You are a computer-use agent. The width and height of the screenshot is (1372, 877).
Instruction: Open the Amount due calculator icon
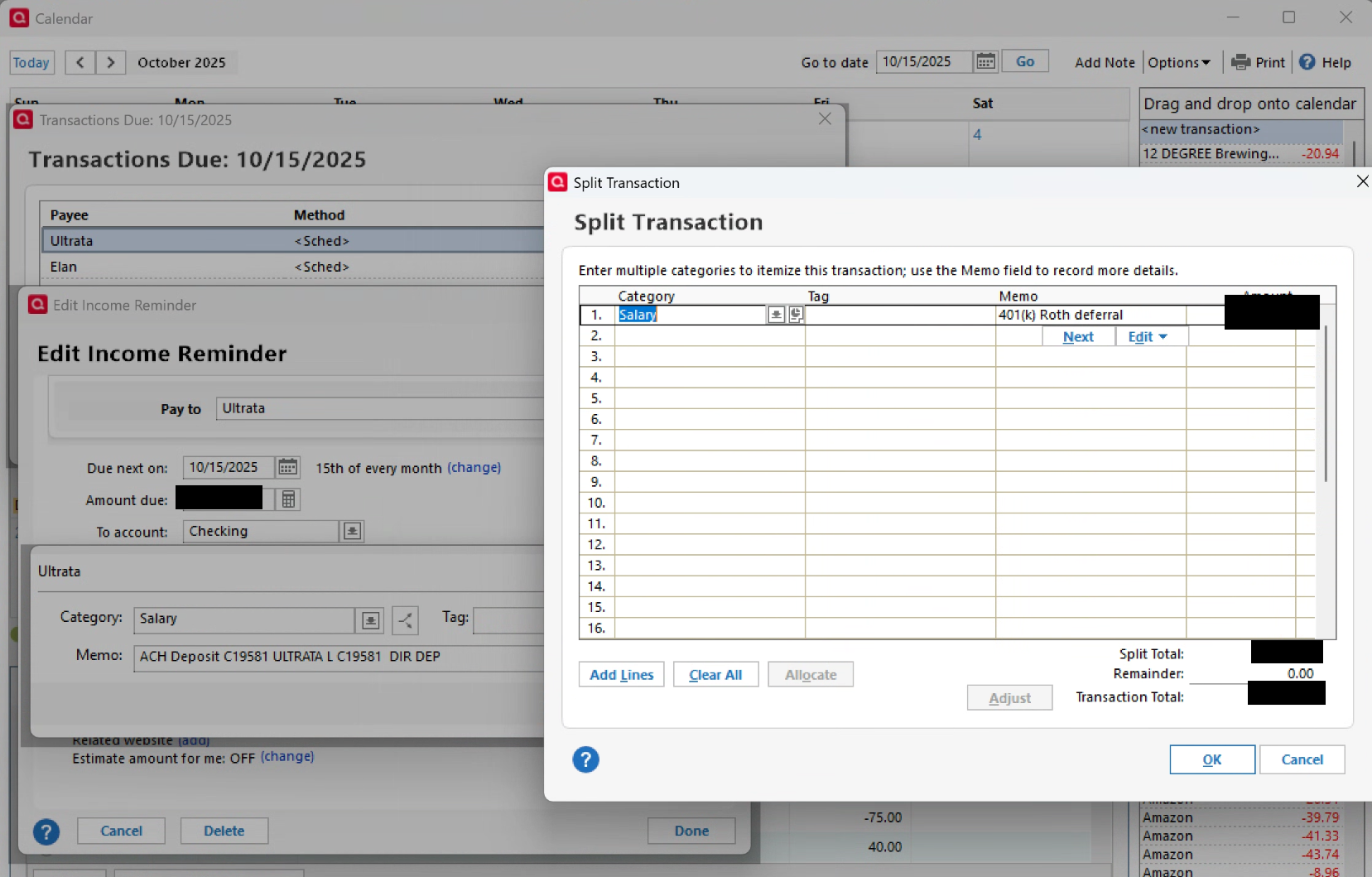click(288, 499)
